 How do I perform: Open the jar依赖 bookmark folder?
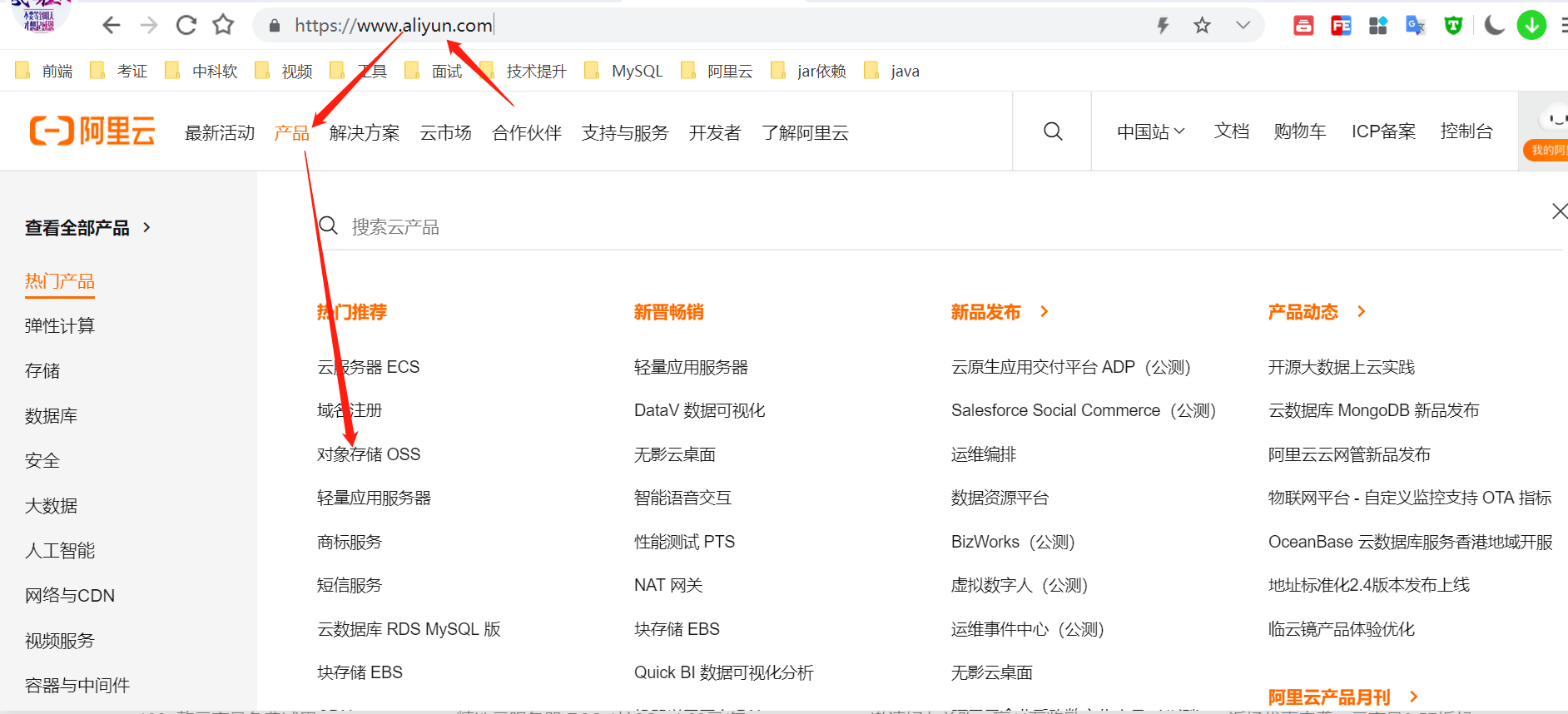pyautogui.click(x=809, y=71)
